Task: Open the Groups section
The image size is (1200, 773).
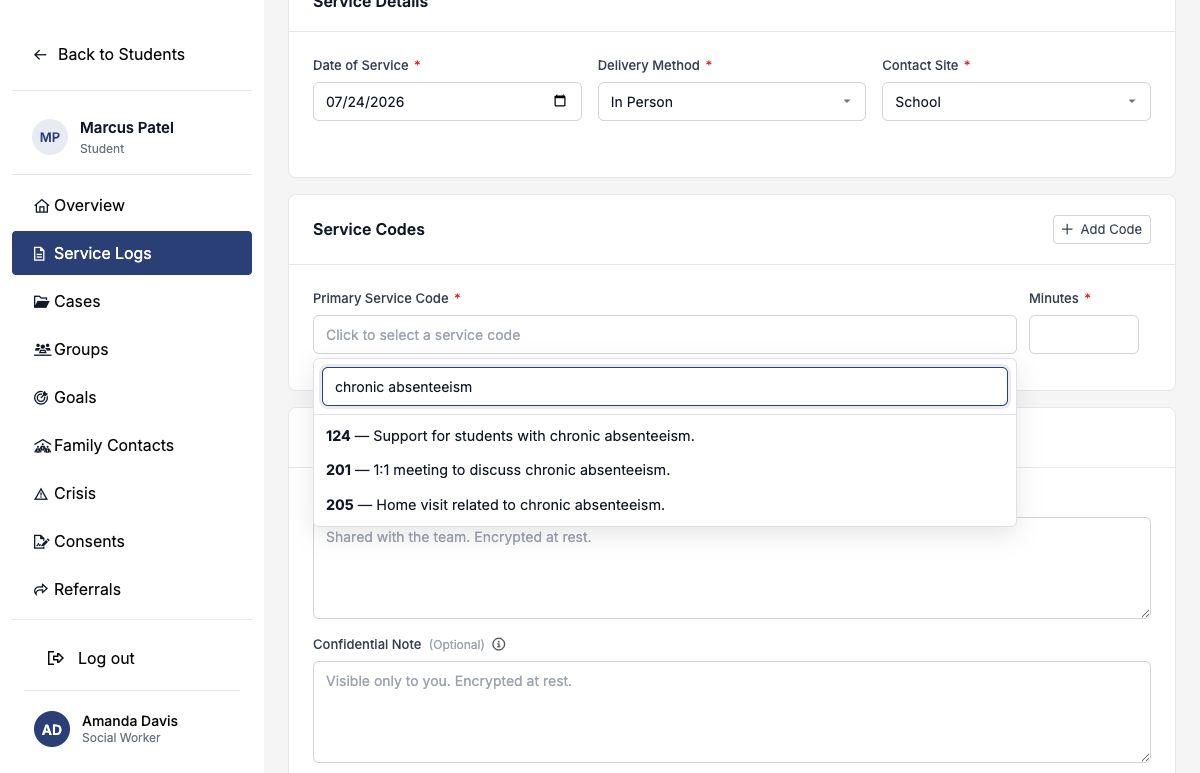Action: click(x=132, y=349)
